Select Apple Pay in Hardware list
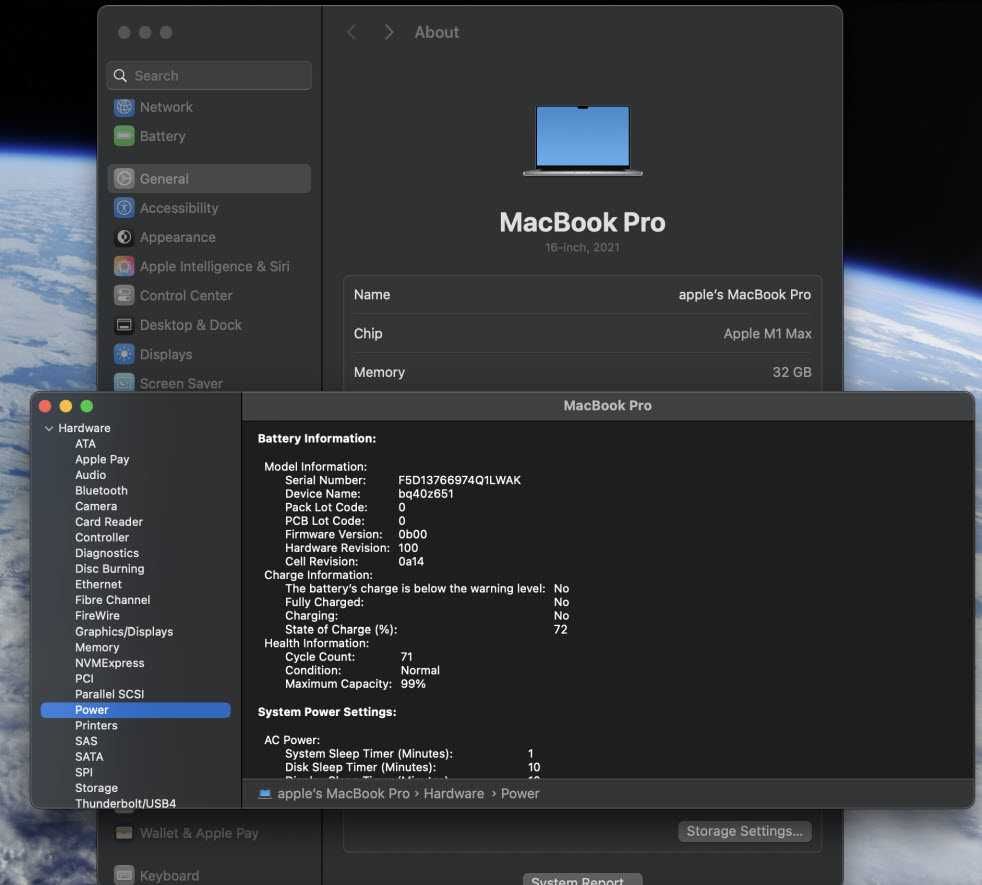This screenshot has width=982, height=885. pyautogui.click(x=102, y=459)
